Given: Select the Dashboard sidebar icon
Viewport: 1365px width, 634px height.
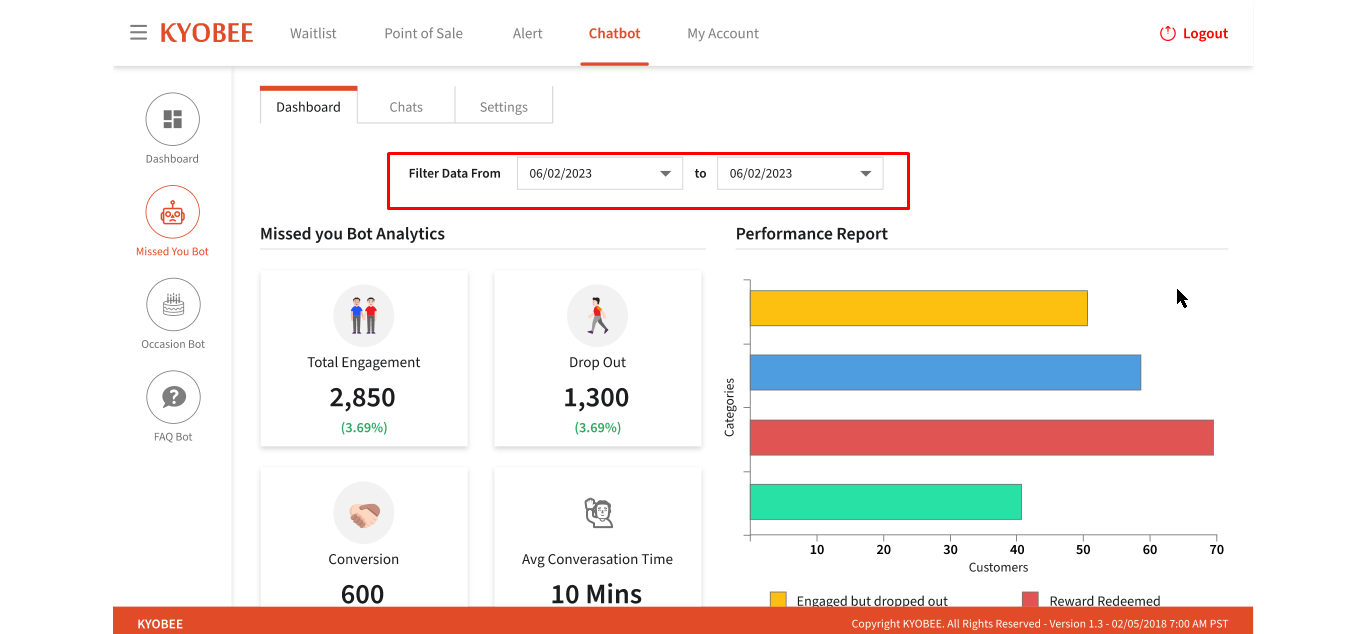Looking at the screenshot, I should pyautogui.click(x=173, y=120).
